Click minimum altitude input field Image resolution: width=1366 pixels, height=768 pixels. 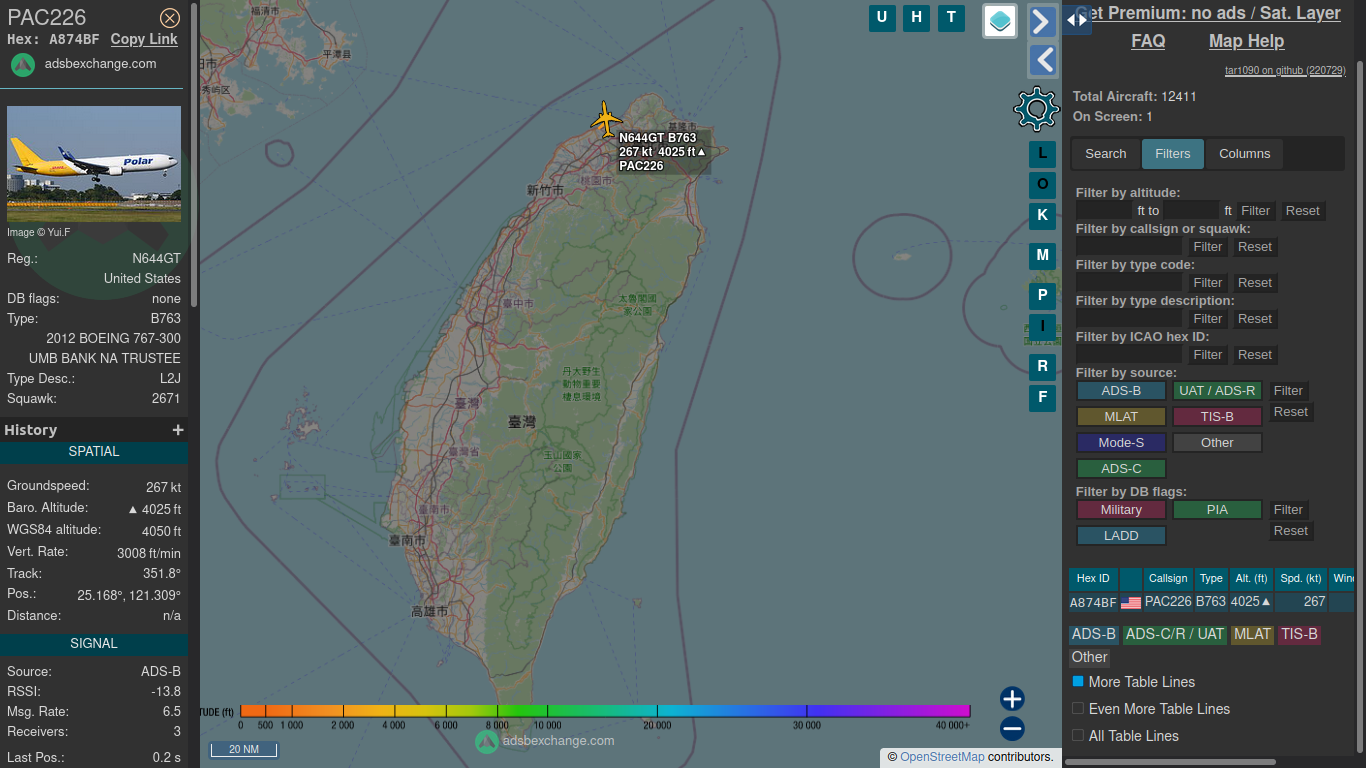[1105, 211]
